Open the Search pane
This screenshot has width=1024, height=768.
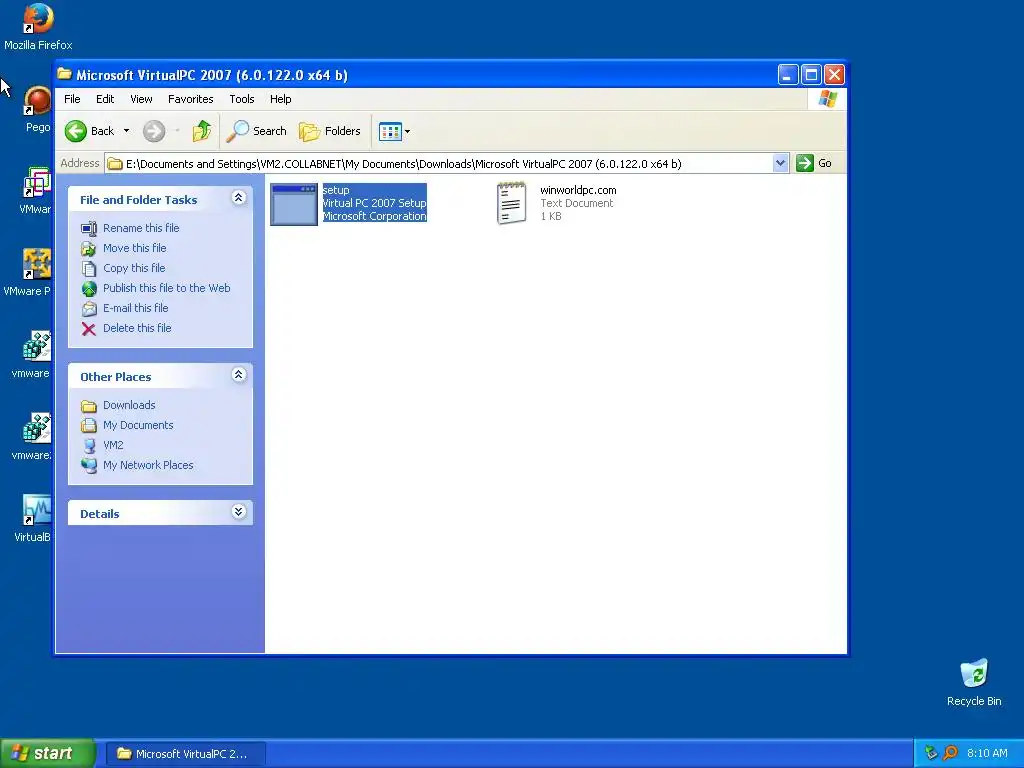click(257, 131)
